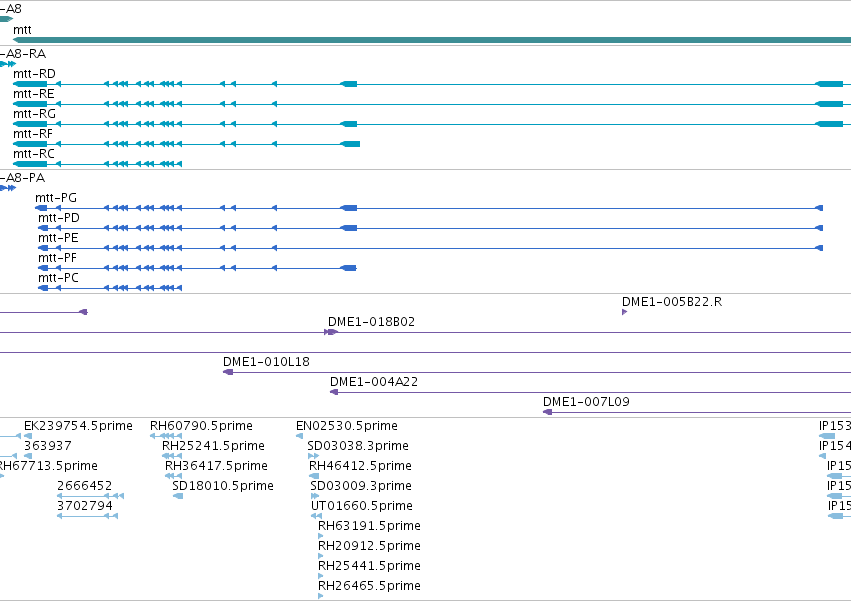Click the RH26465.5prime arrow glyph
This screenshot has height=601, width=851.
coord(321,596)
